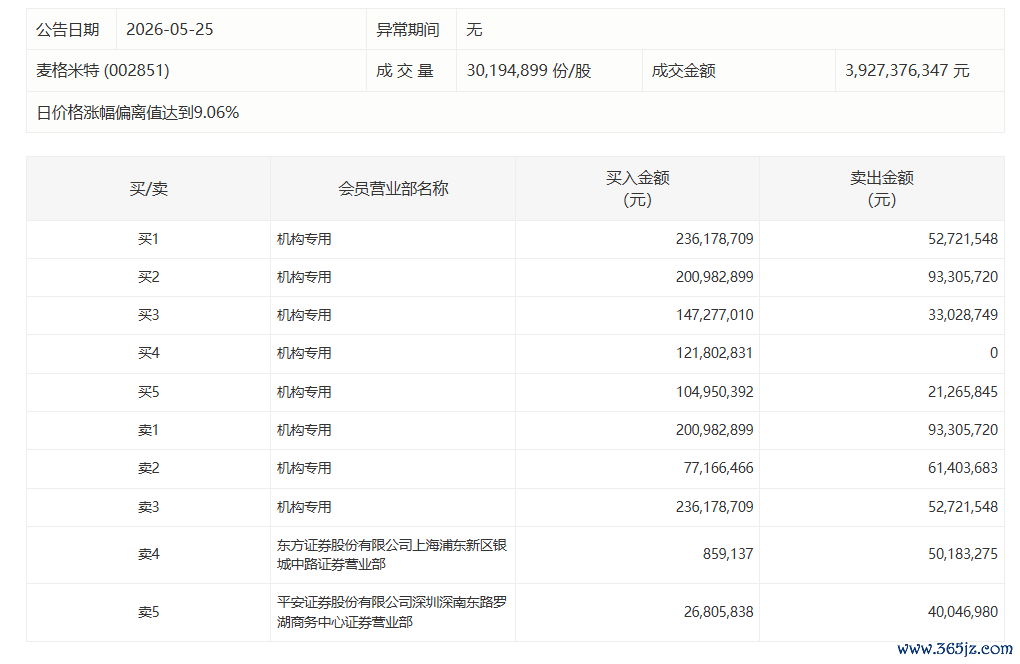Select the 买3 row label
Screen dimensions: 1020x664
point(148,315)
